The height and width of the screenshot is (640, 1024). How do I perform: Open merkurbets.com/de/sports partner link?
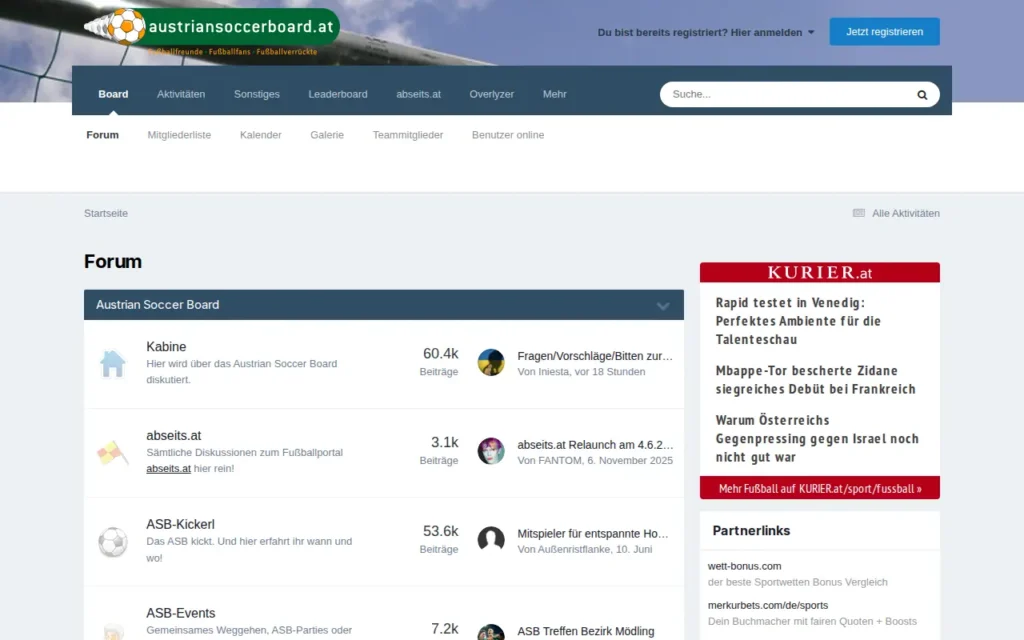pos(768,605)
